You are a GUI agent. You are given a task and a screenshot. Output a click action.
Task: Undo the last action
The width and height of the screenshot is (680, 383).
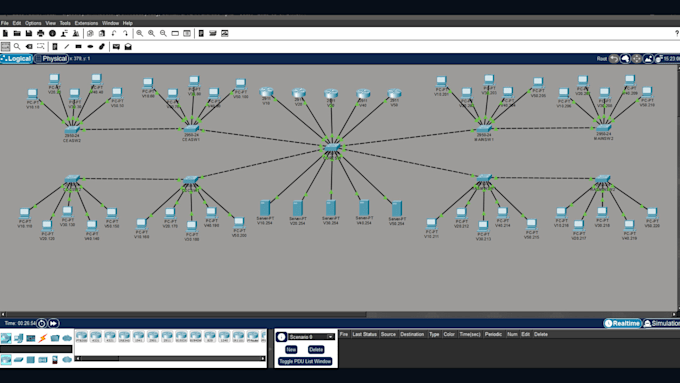(x=114, y=33)
